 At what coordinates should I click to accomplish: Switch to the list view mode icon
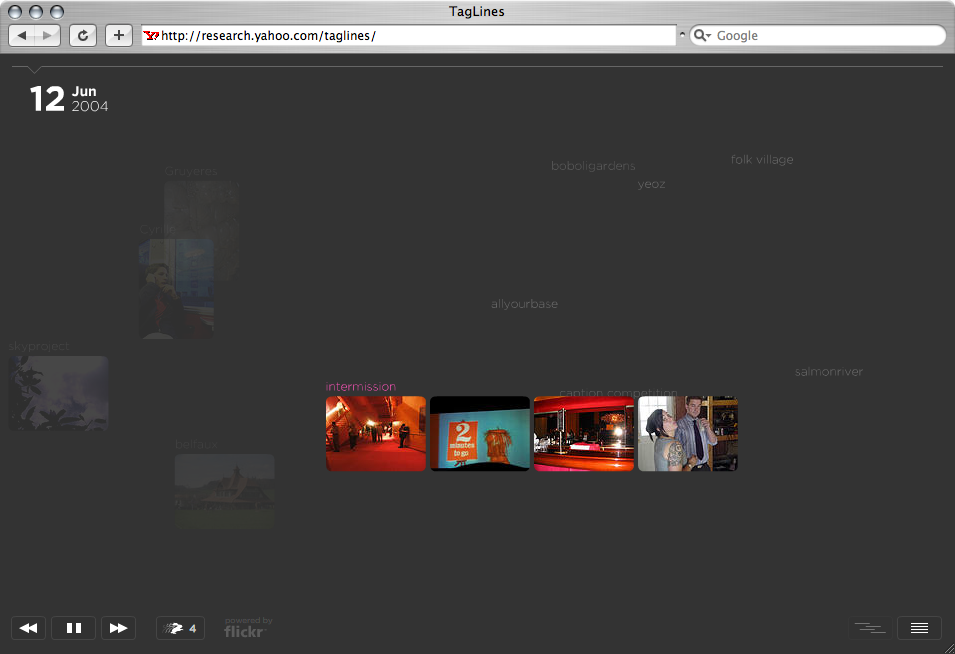pos(919,628)
